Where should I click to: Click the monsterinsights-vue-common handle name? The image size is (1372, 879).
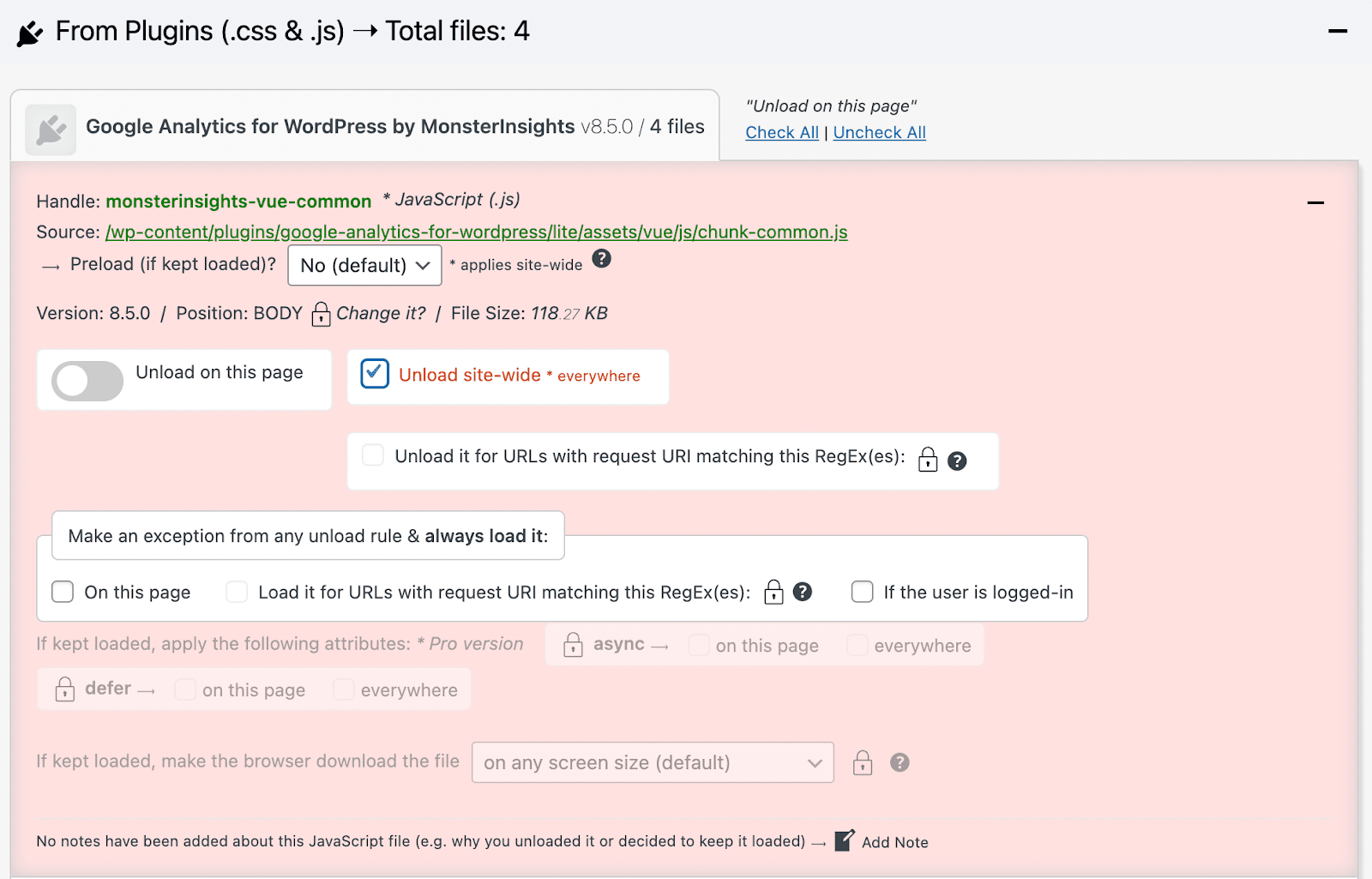point(238,202)
